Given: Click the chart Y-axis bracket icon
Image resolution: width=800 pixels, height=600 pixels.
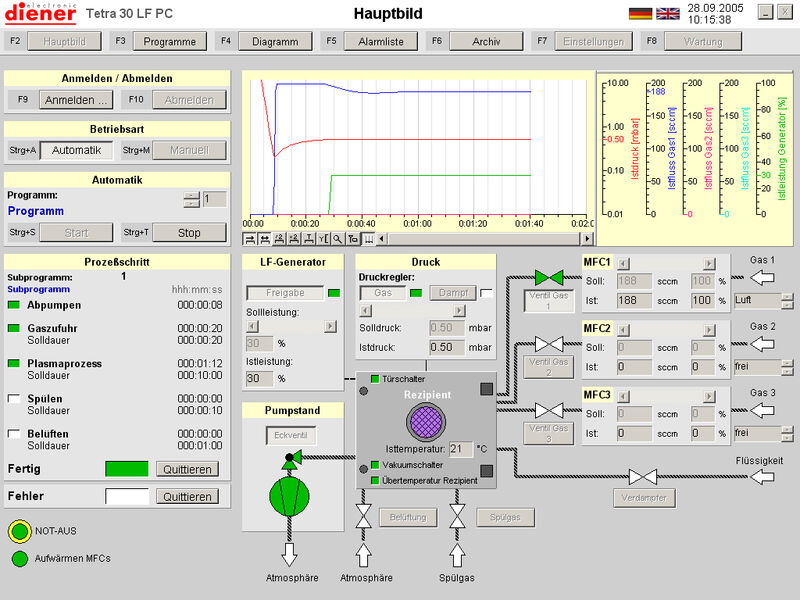Looking at the screenshot, I should click(323, 239).
